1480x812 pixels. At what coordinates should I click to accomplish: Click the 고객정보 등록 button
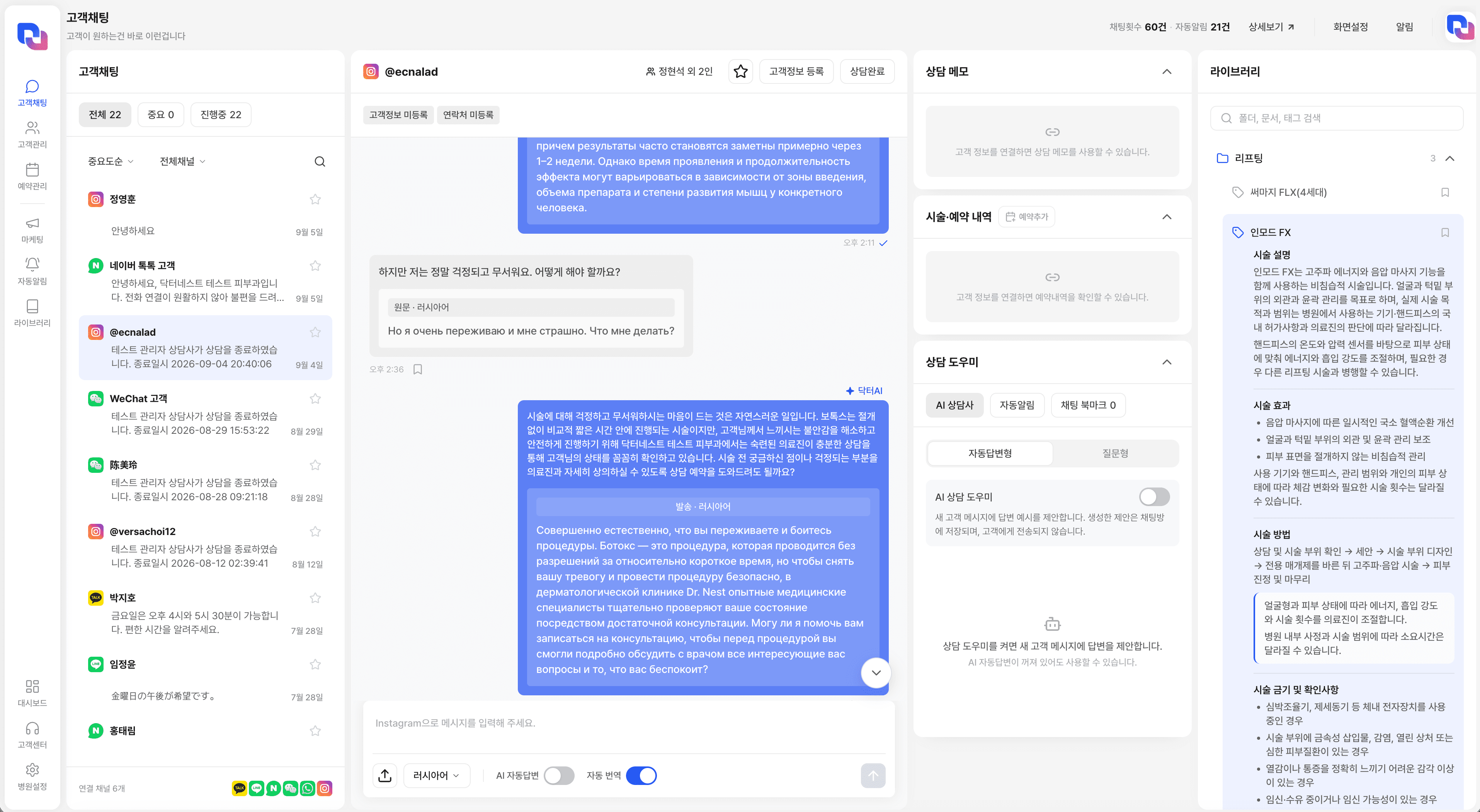pyautogui.click(x=796, y=71)
